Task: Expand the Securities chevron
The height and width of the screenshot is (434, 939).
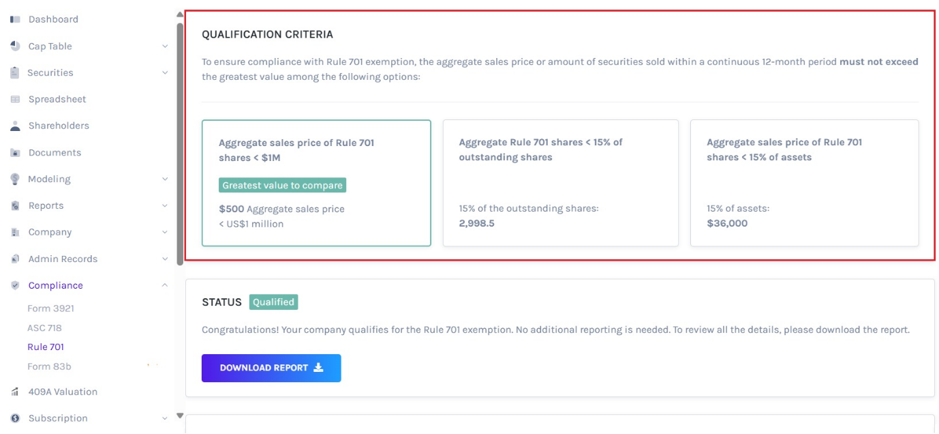Action: click(165, 72)
